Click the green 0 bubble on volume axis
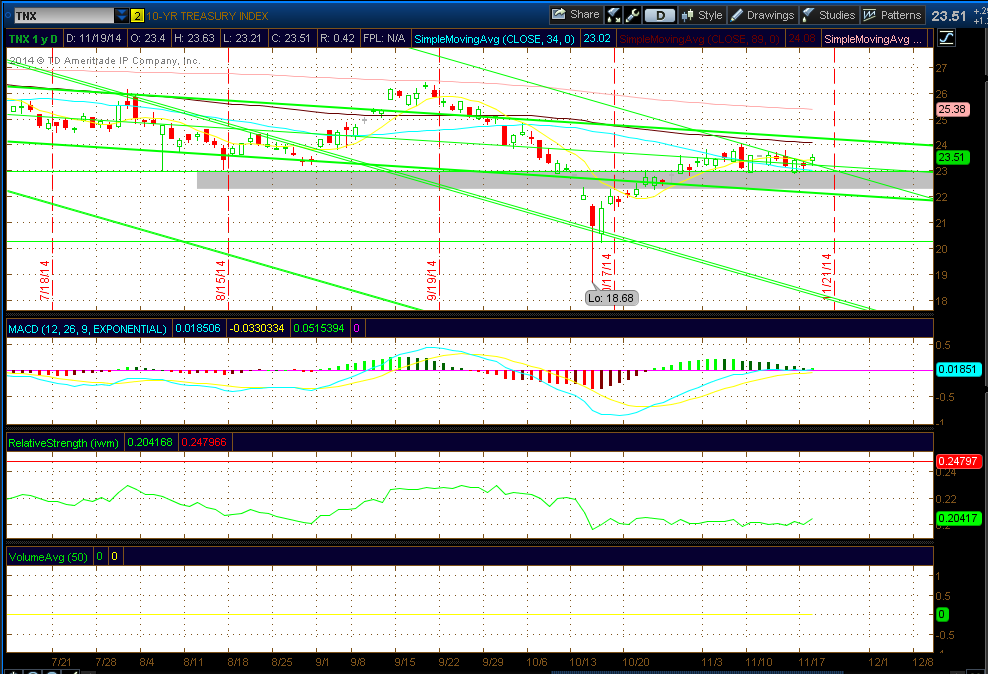This screenshot has width=988, height=674. click(942, 614)
